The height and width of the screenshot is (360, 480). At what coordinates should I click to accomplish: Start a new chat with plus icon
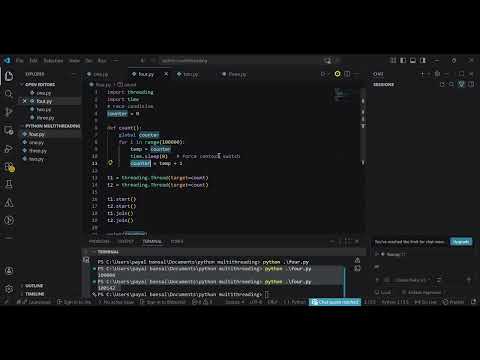point(422,74)
